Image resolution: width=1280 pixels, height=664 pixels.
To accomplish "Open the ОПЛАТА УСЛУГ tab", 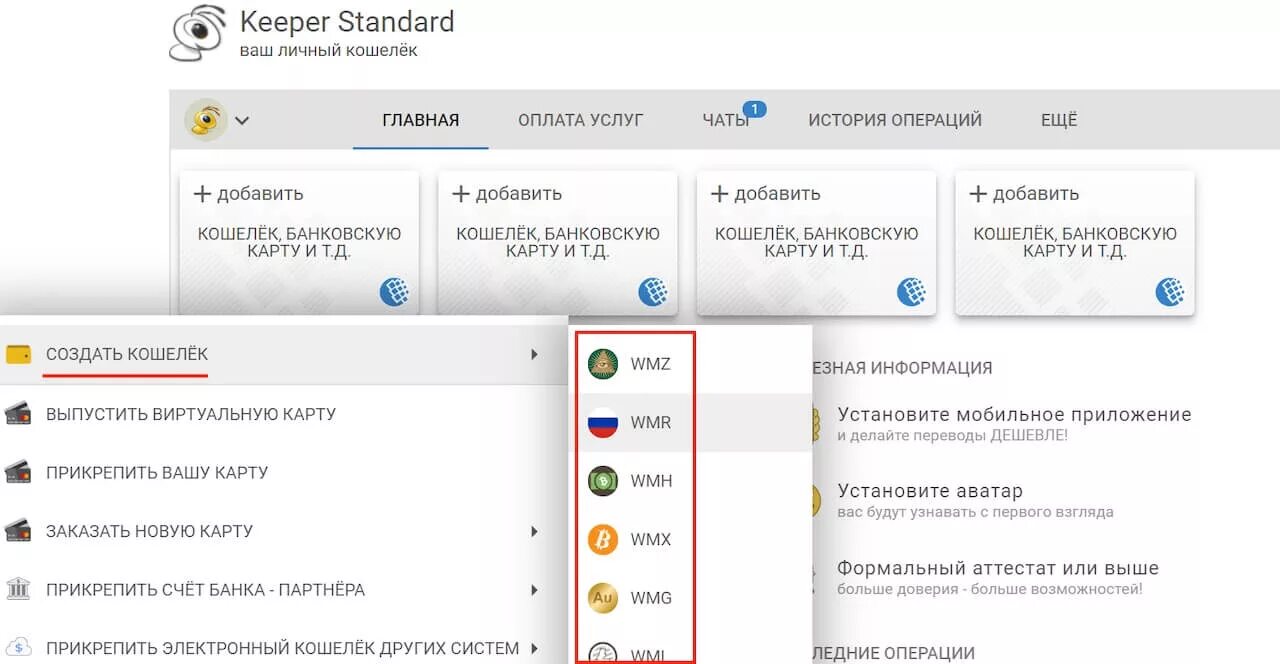I will [581, 120].
